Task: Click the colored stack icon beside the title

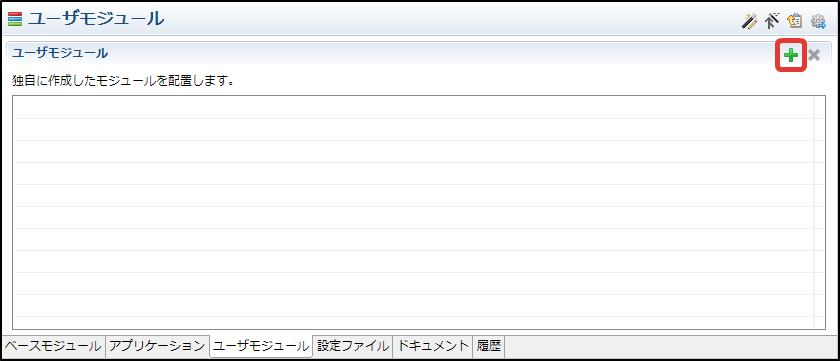Action: pyautogui.click(x=15, y=19)
